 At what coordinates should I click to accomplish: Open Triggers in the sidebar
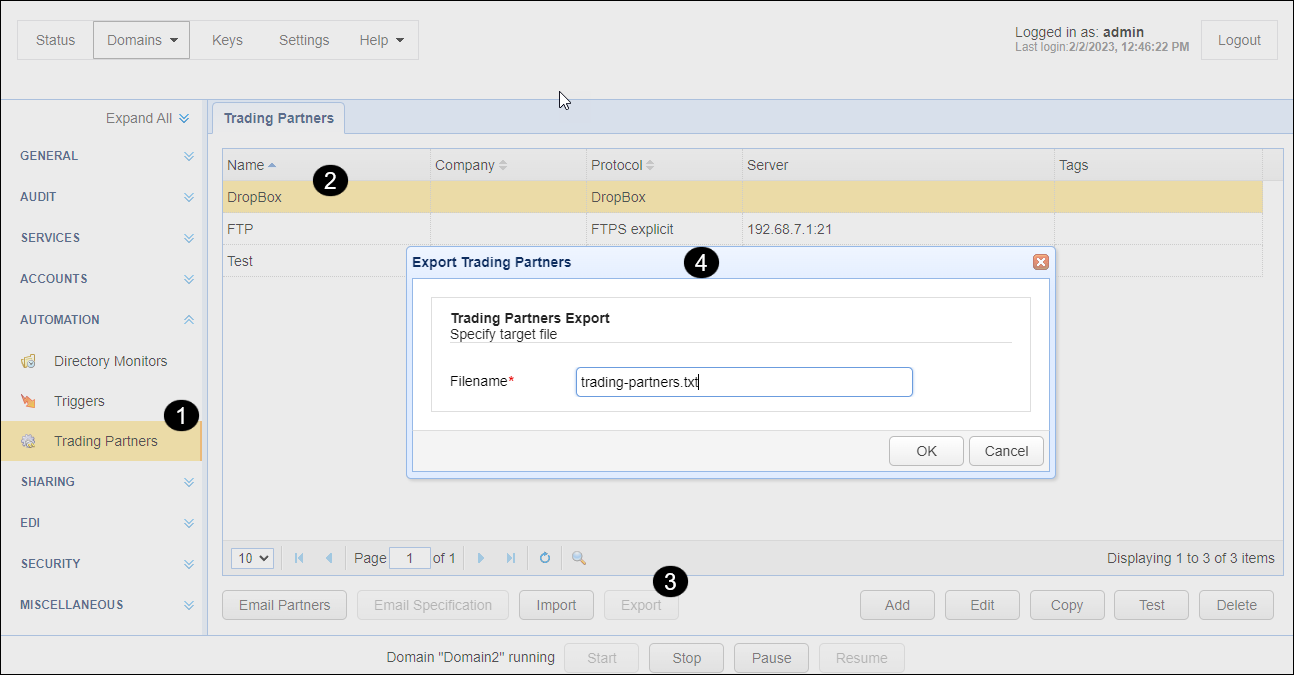coord(79,401)
